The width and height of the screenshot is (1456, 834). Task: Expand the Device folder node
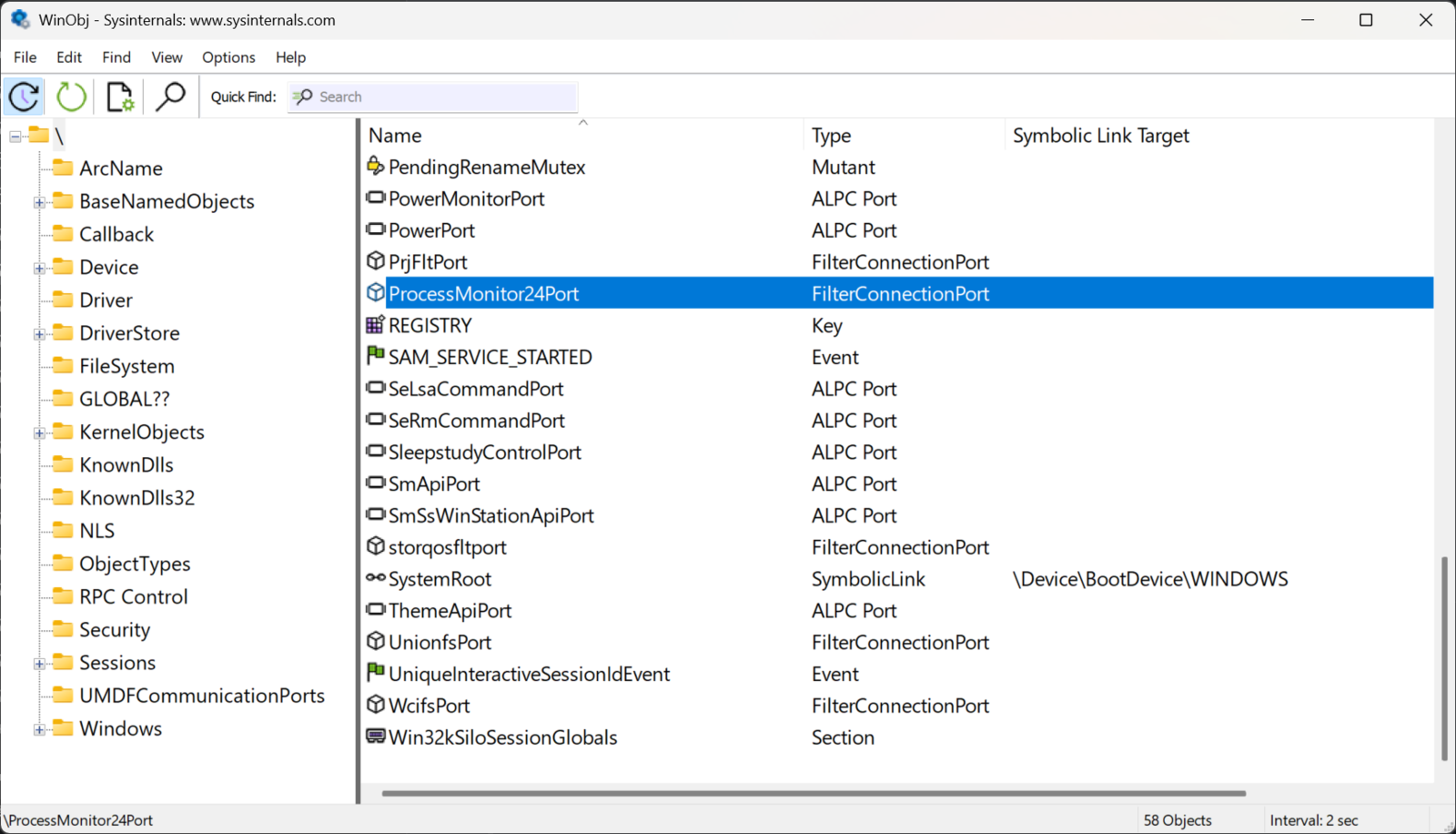click(39, 268)
